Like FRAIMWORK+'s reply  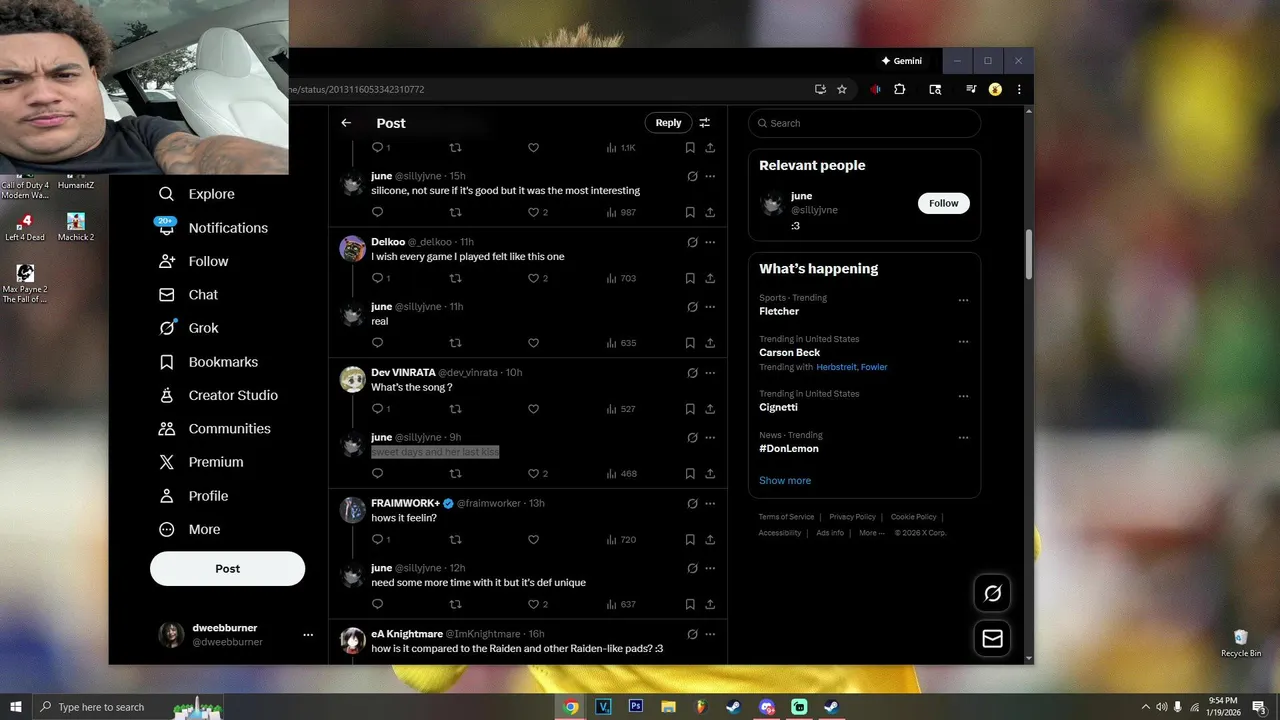[533, 540]
